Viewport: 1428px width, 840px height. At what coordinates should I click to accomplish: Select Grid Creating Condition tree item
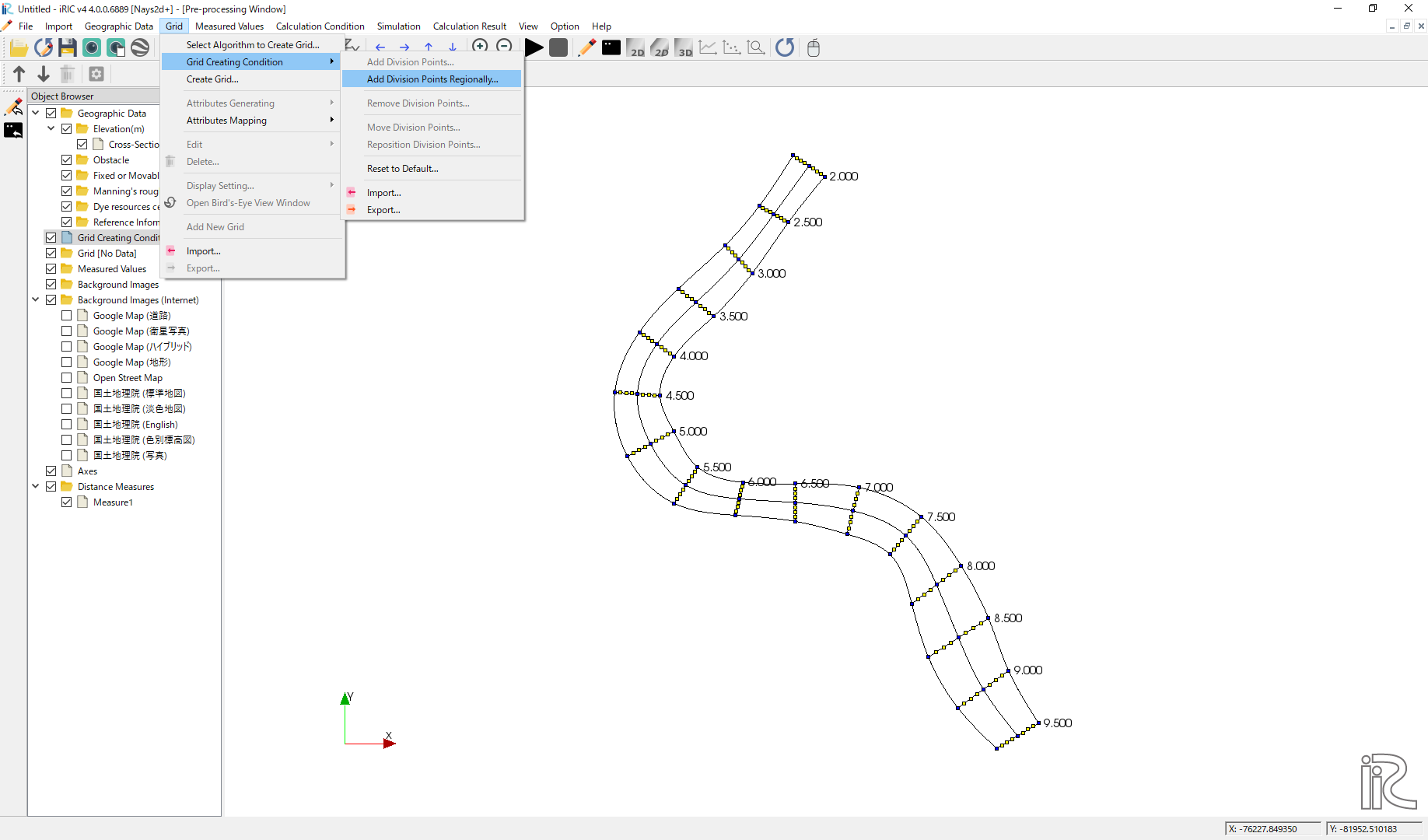click(x=118, y=238)
